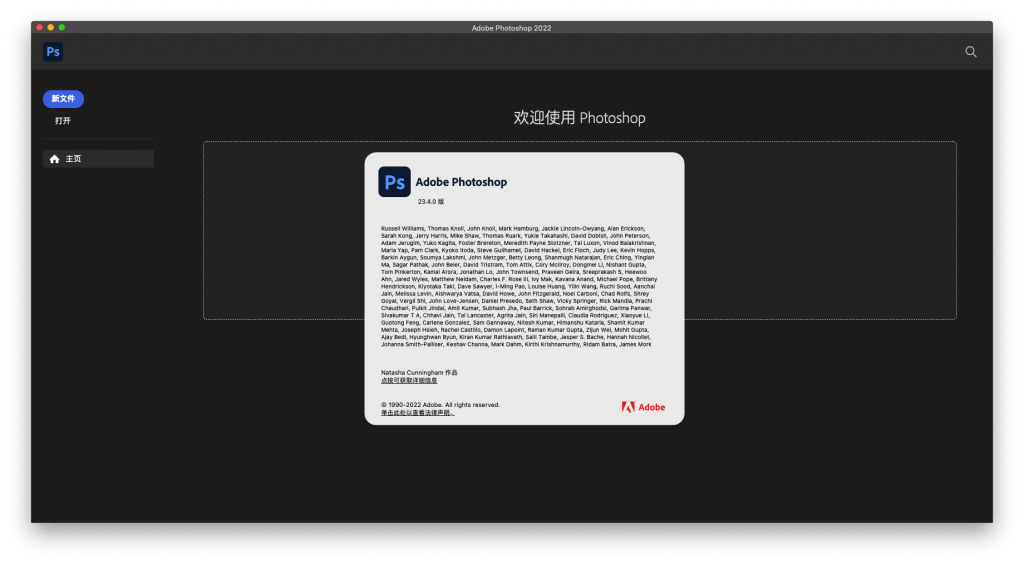This screenshot has height=564, width=1024.
Task: Close the window with the red button
Action: [x=40, y=27]
